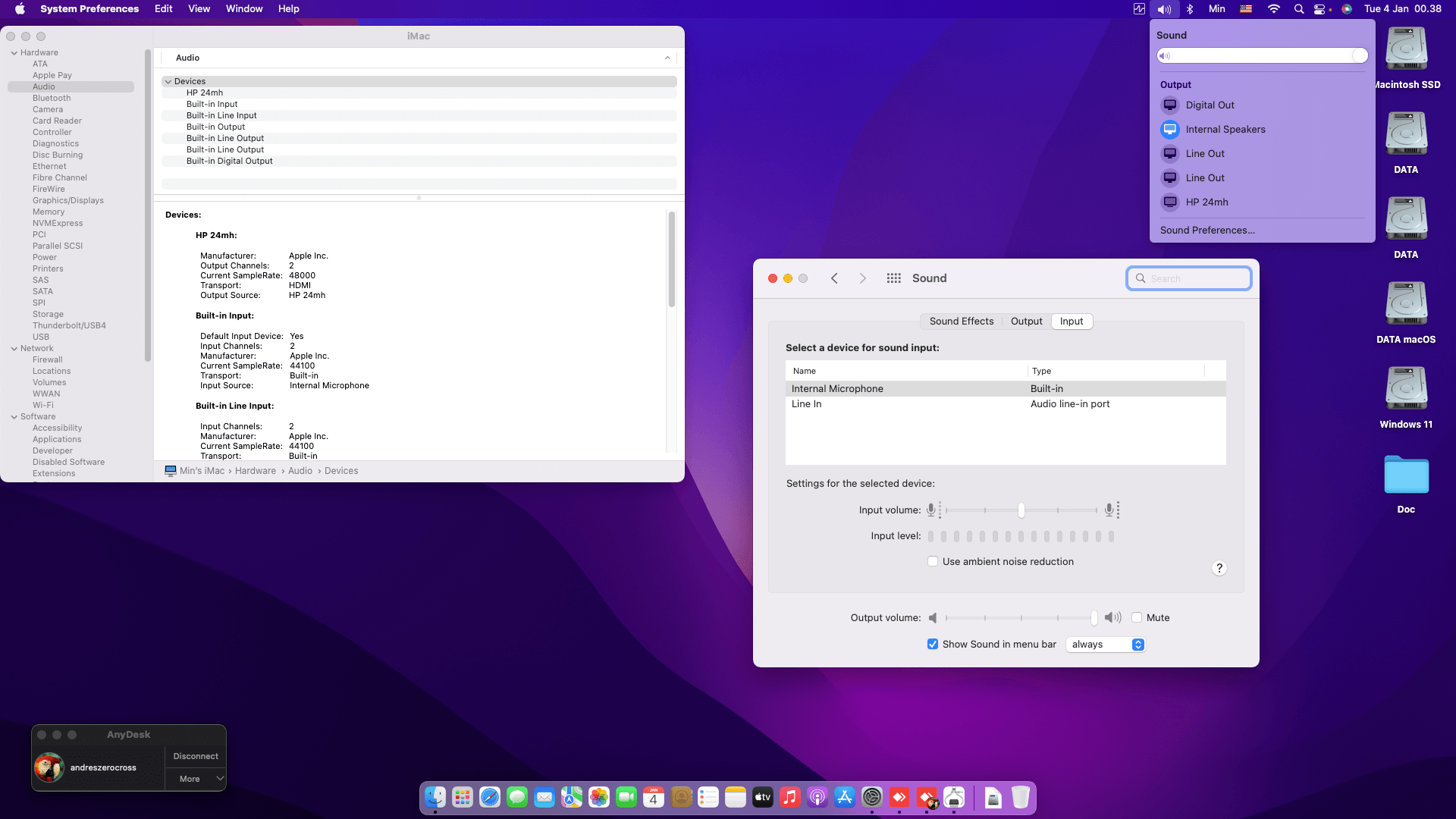Switch to Output tab in Sound
The width and height of the screenshot is (1456, 819).
pyautogui.click(x=1027, y=322)
